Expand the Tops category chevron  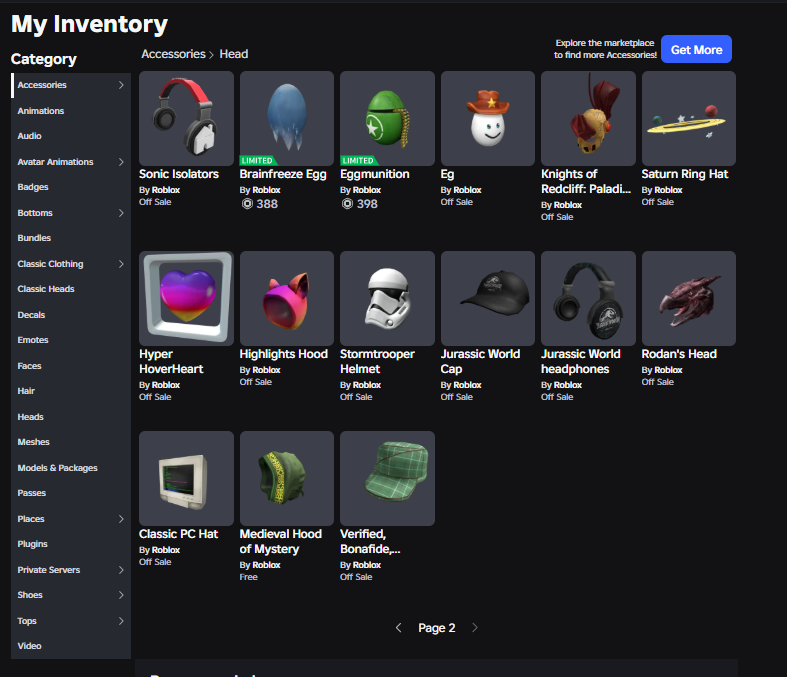click(x=121, y=621)
